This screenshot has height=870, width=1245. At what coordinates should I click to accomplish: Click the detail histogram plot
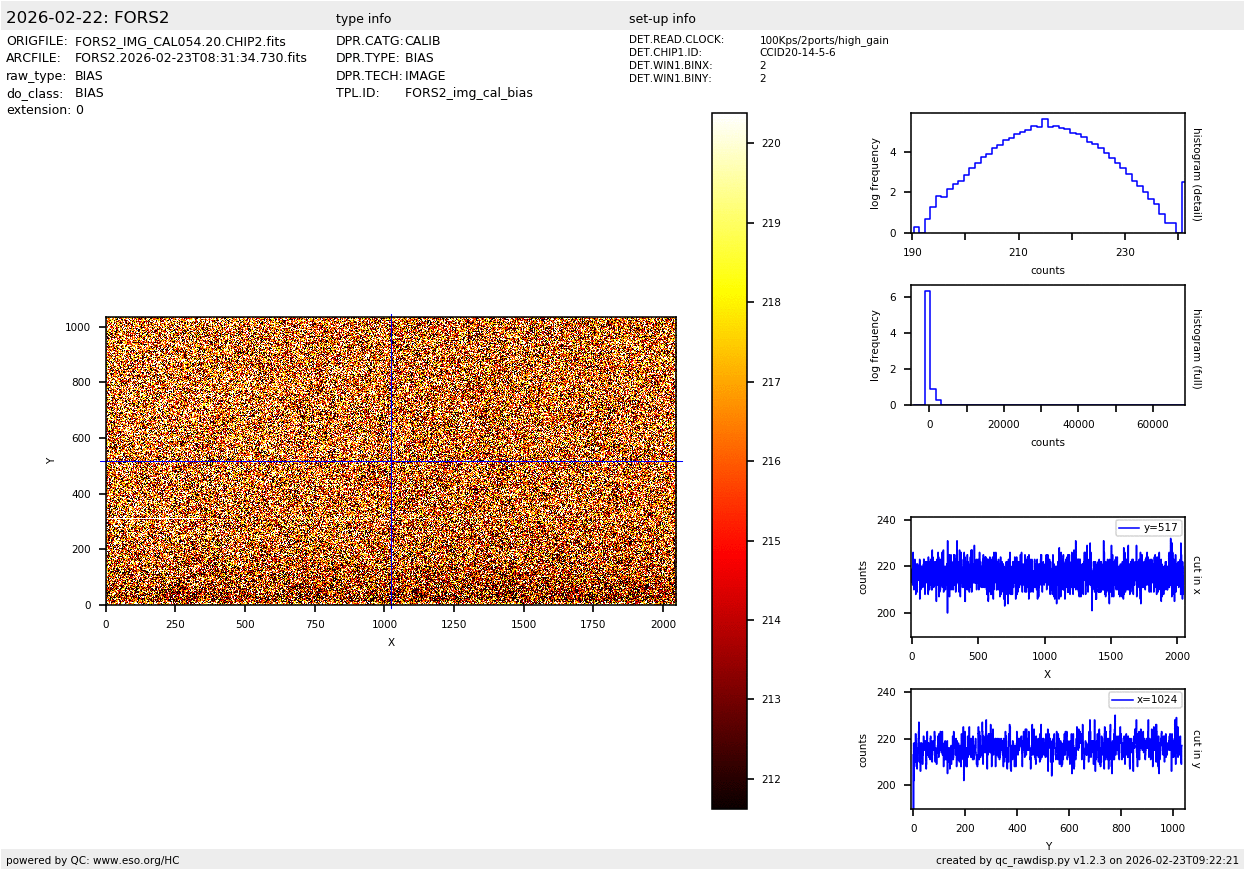[x=1047, y=173]
